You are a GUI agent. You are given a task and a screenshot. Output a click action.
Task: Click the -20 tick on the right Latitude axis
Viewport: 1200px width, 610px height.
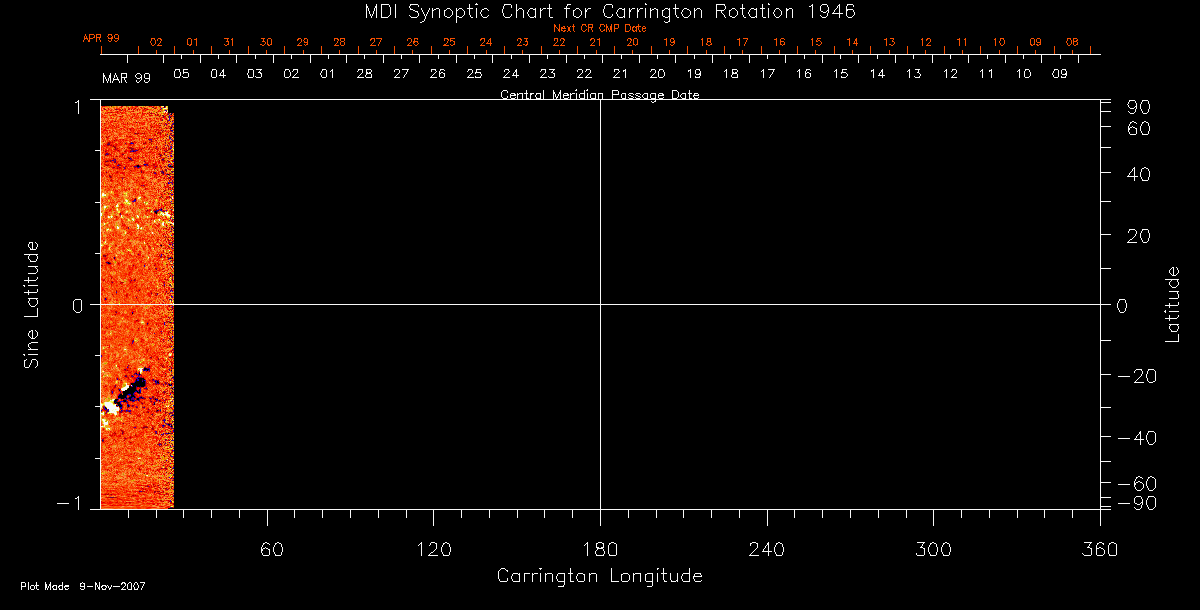tap(1135, 376)
